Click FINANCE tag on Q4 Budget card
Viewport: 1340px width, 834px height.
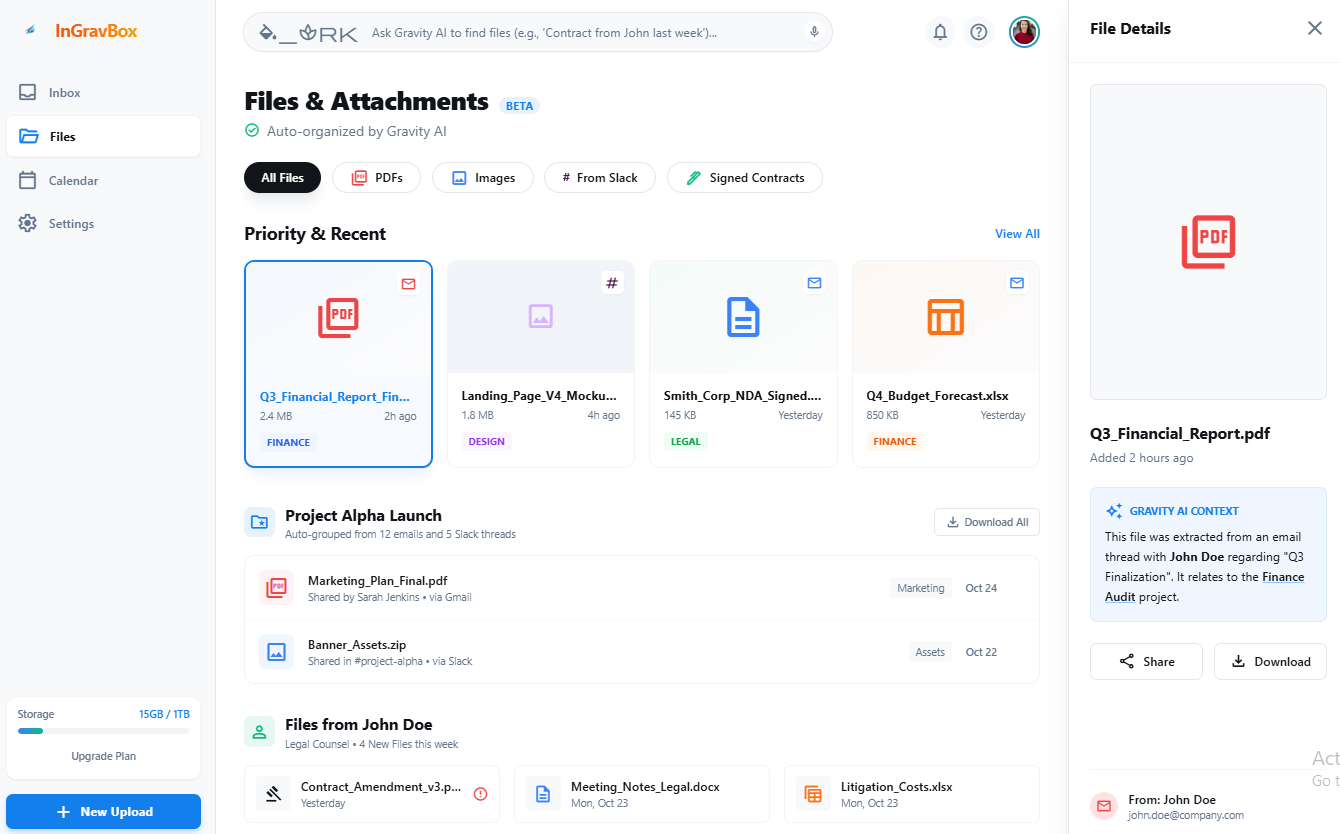tap(895, 441)
